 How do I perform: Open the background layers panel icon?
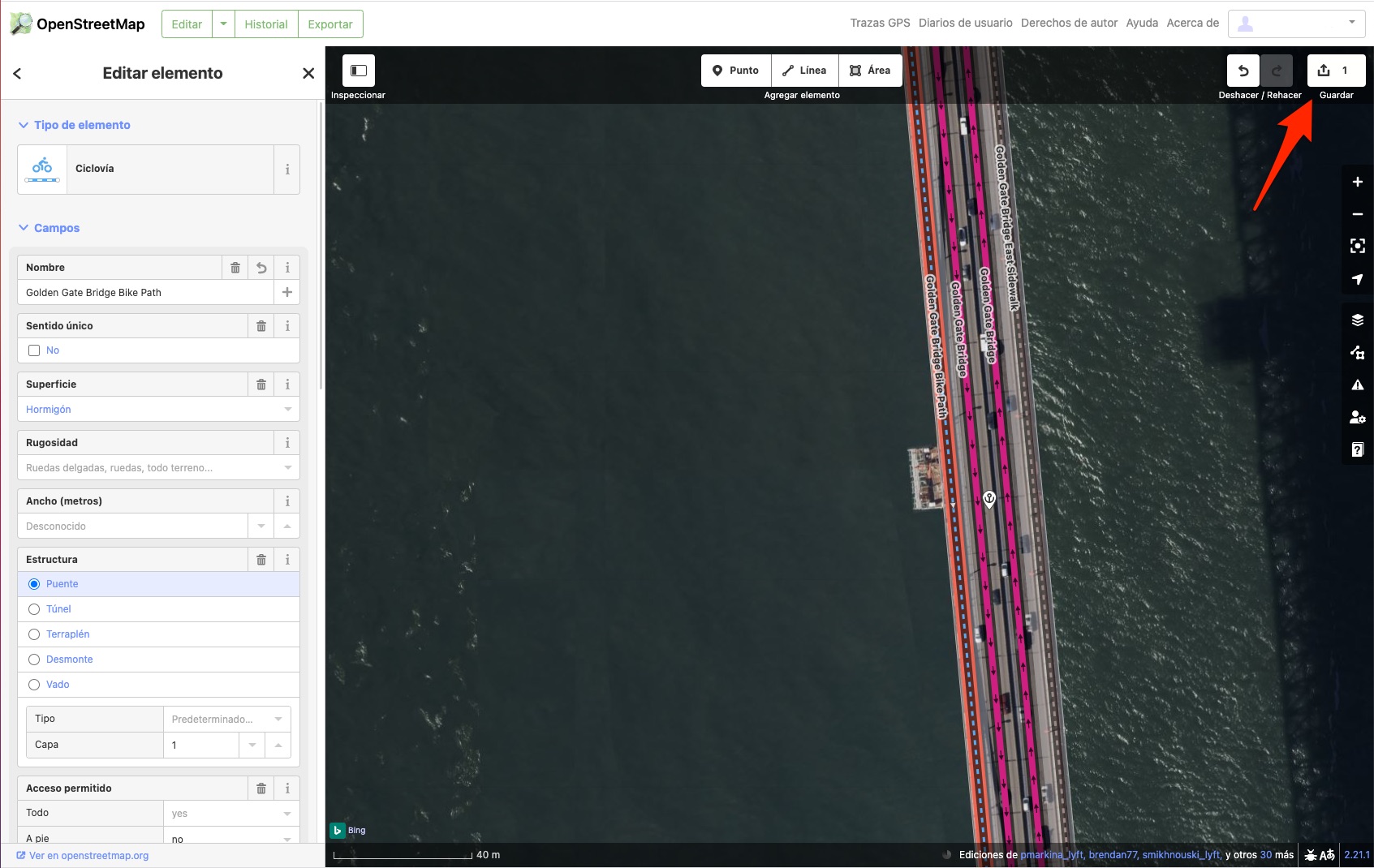[1357, 320]
